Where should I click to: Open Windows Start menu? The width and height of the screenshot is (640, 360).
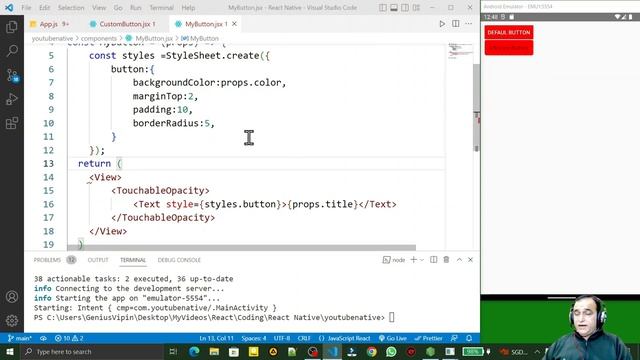pos(9,351)
